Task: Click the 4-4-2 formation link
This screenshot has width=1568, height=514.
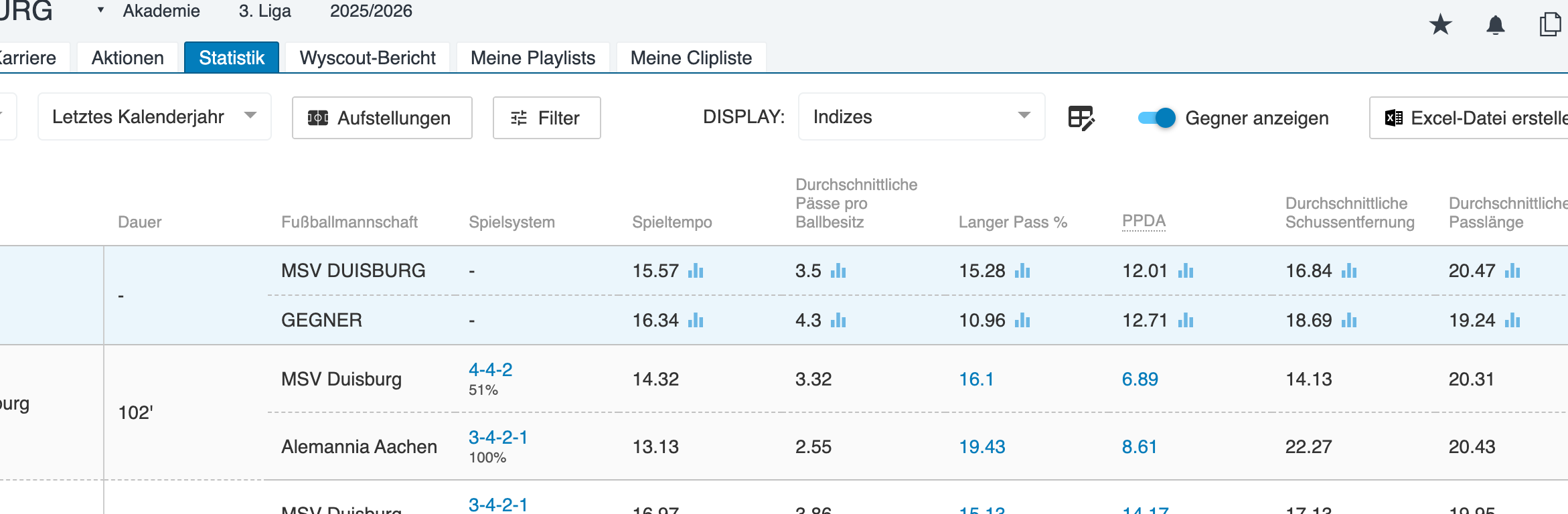Action: 490,369
